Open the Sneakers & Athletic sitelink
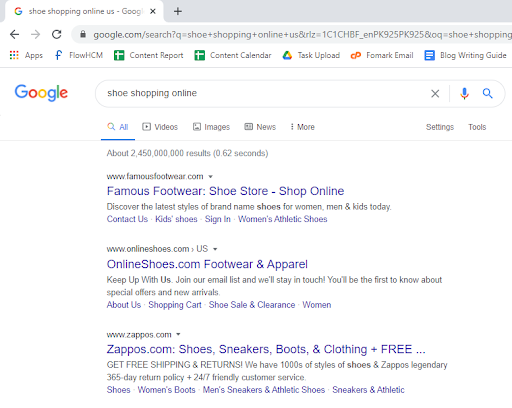The height and width of the screenshot is (408, 512). [x=368, y=390]
